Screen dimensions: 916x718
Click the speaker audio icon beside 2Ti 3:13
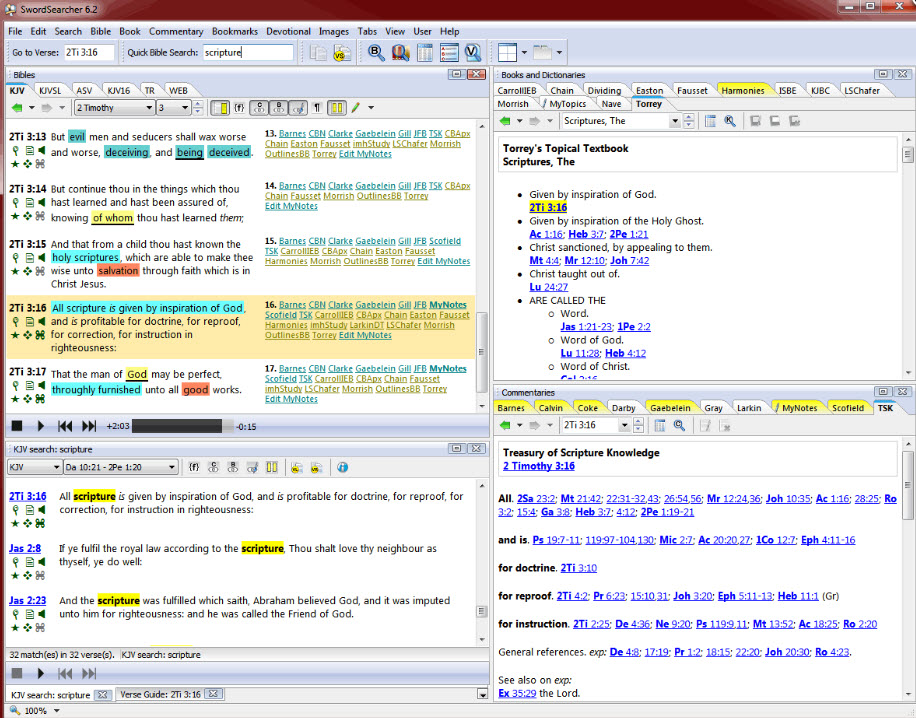coord(41,151)
